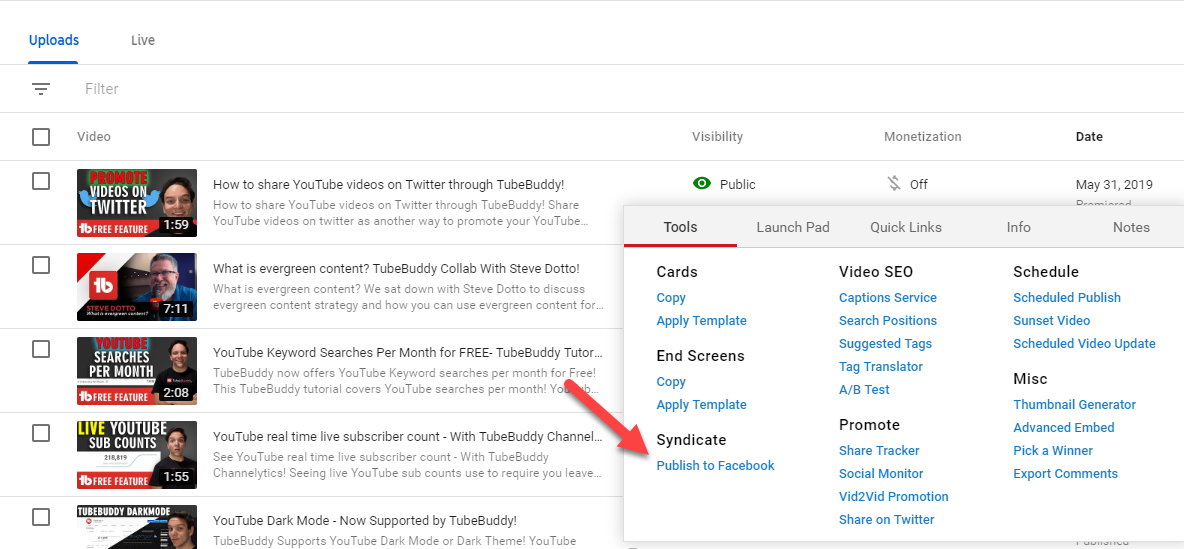
Task: Open the Live YouTube Sub Counts thumbnail
Action: [x=137, y=455]
